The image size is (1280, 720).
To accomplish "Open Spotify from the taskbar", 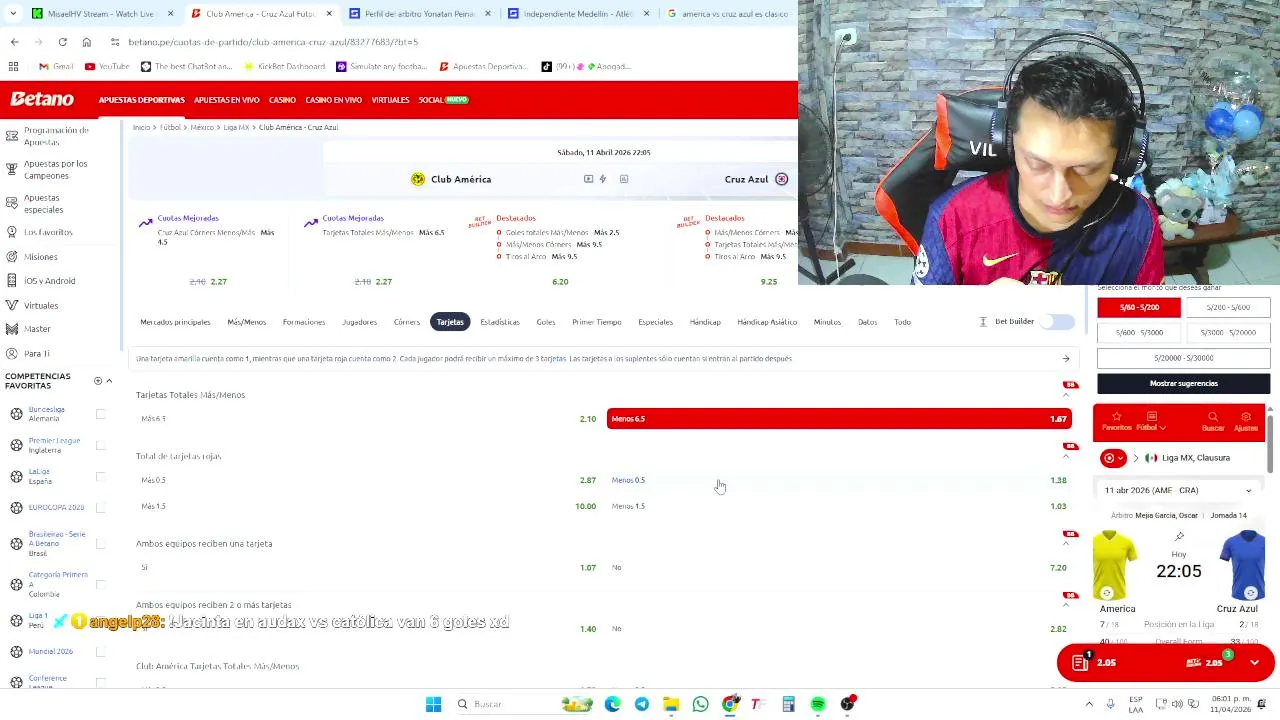I will pyautogui.click(x=818, y=704).
